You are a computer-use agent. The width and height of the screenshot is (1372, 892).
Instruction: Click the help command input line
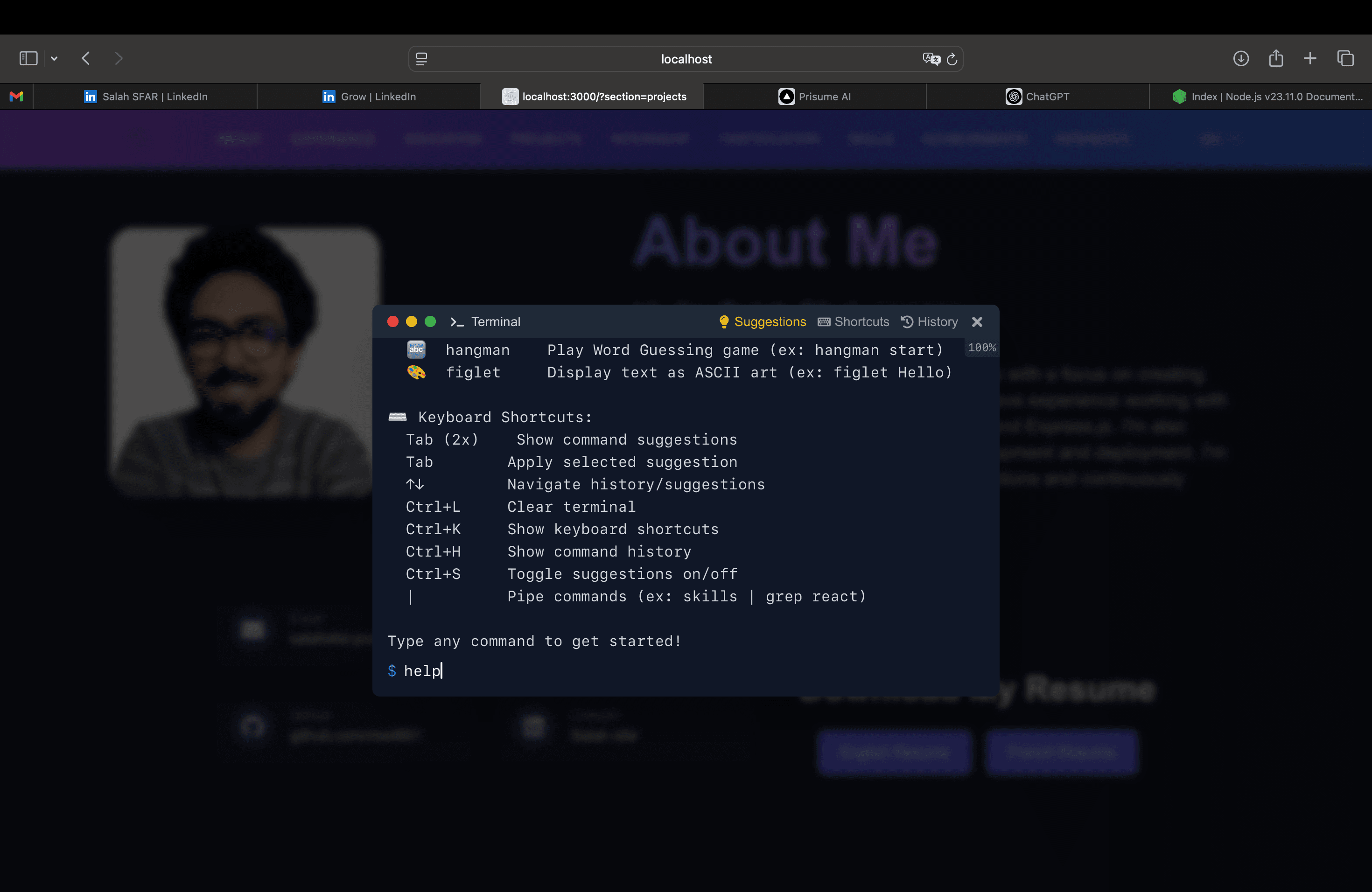pyautogui.click(x=422, y=670)
